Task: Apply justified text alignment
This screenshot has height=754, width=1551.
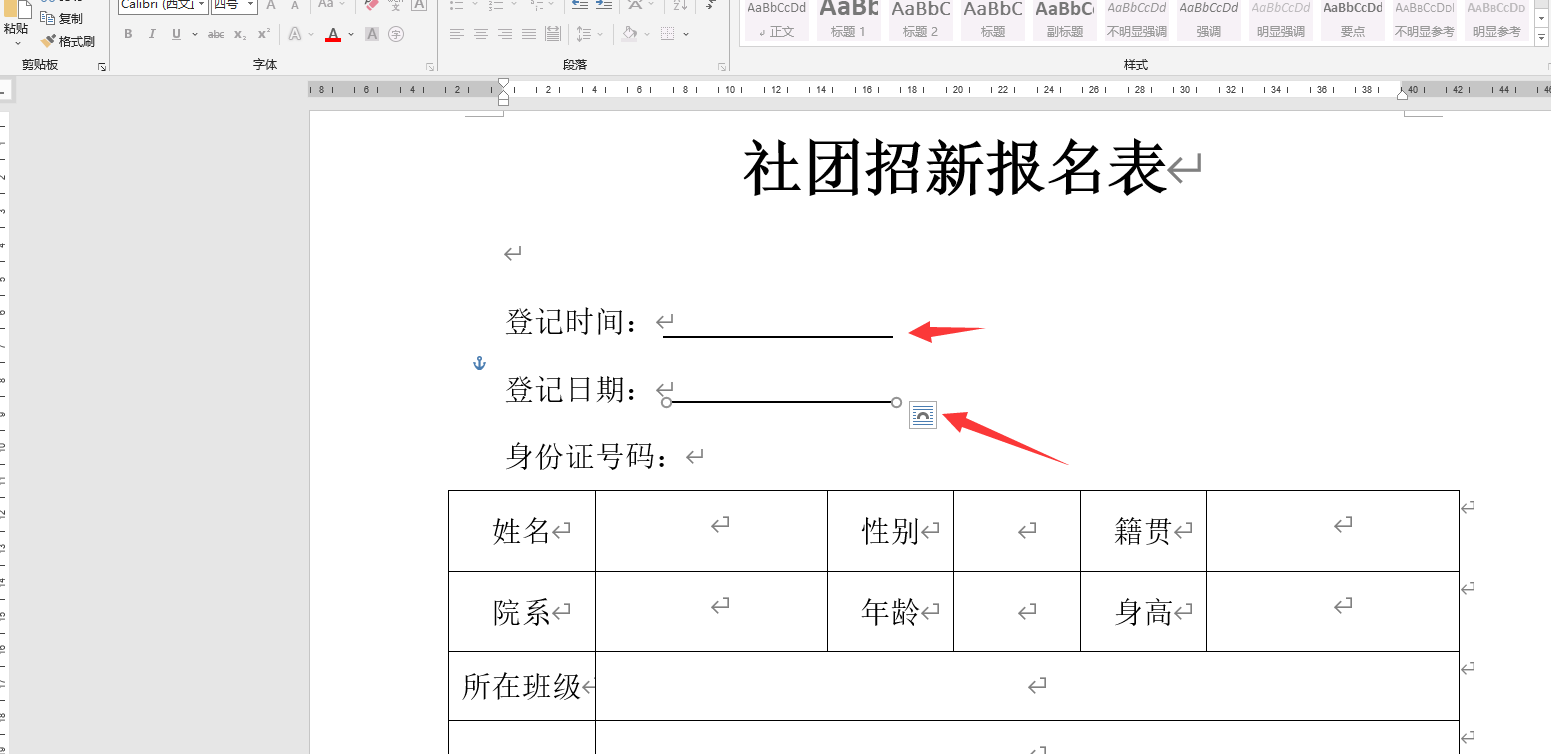Action: pos(528,34)
